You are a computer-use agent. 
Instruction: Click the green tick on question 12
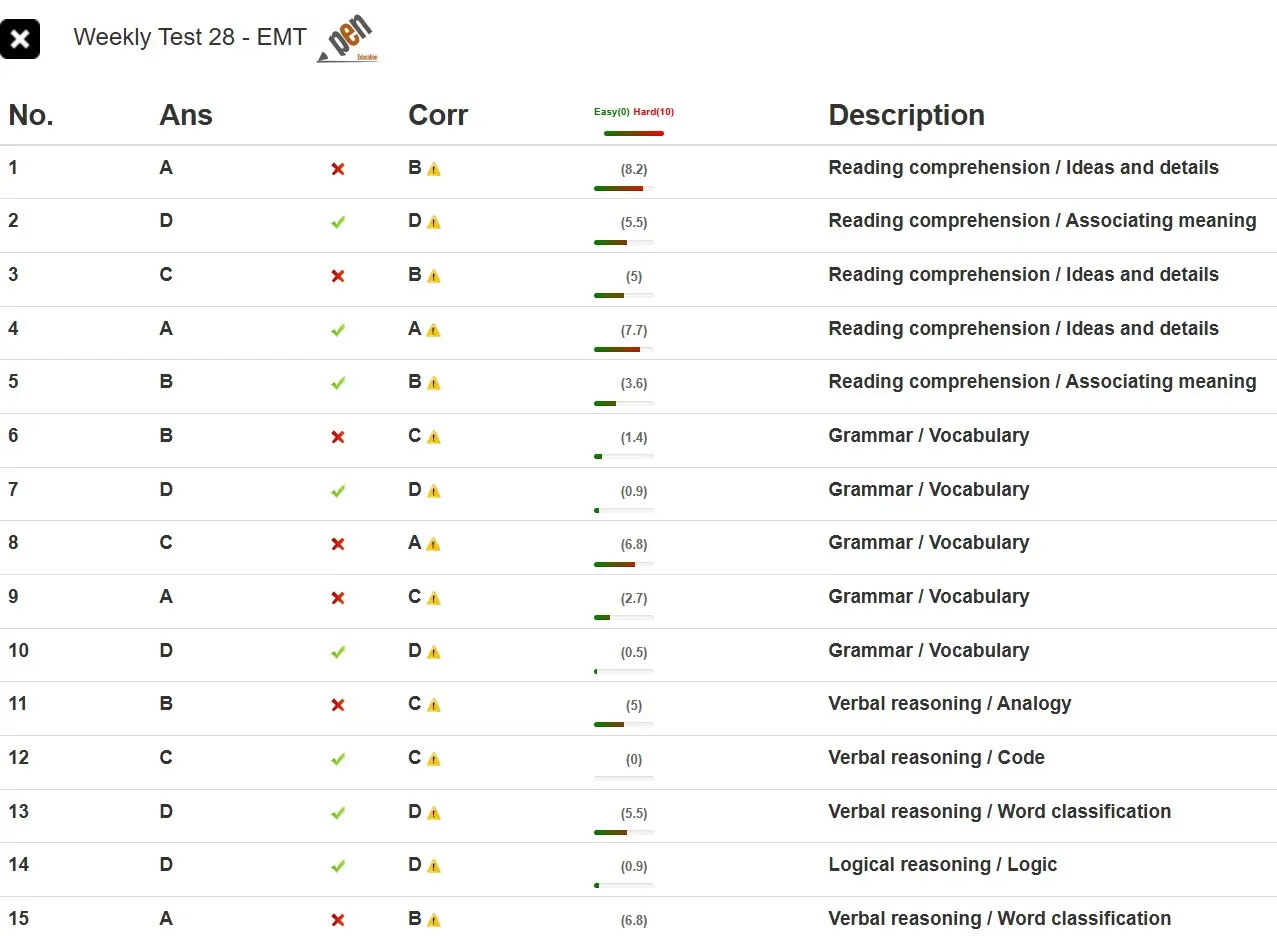pos(338,759)
